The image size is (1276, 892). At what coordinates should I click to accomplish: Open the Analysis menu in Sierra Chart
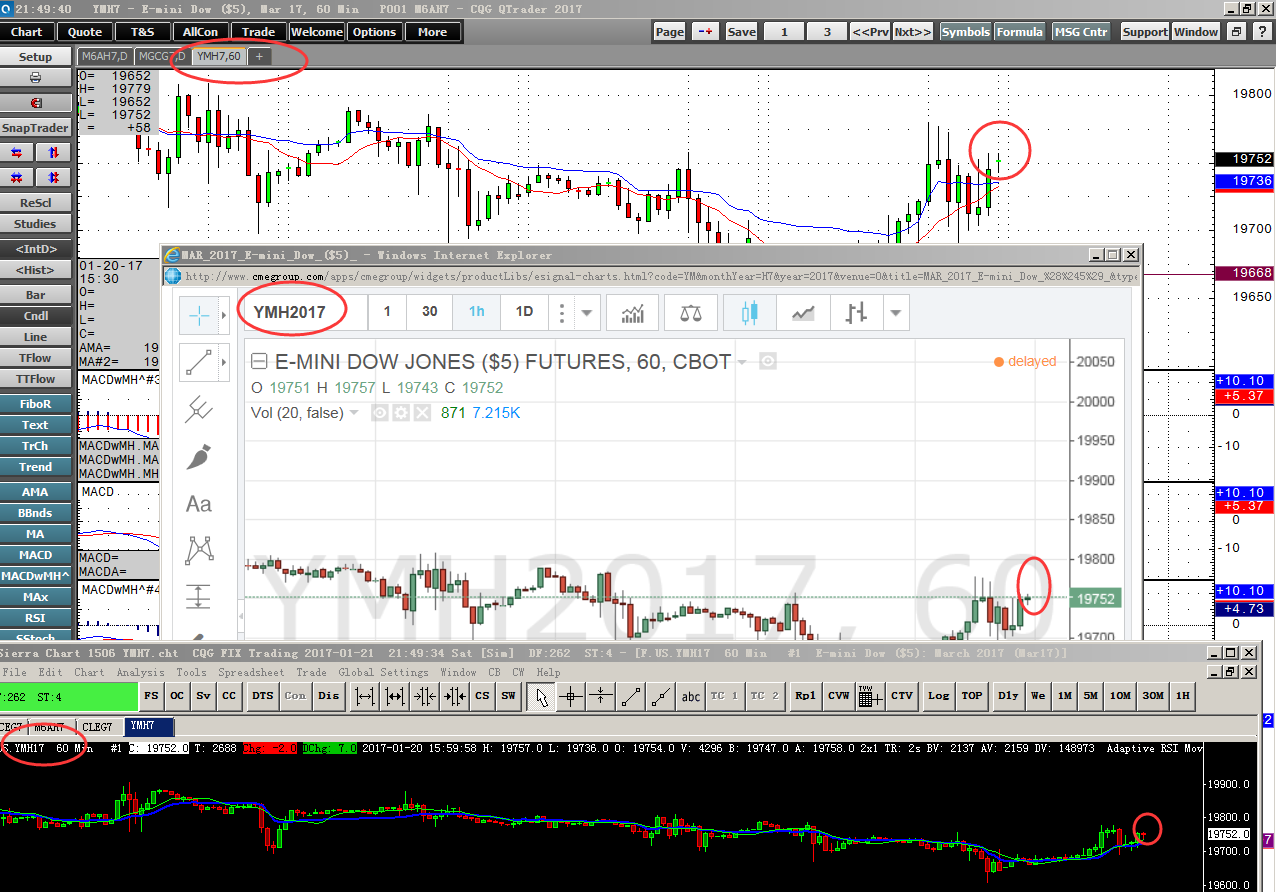click(140, 672)
